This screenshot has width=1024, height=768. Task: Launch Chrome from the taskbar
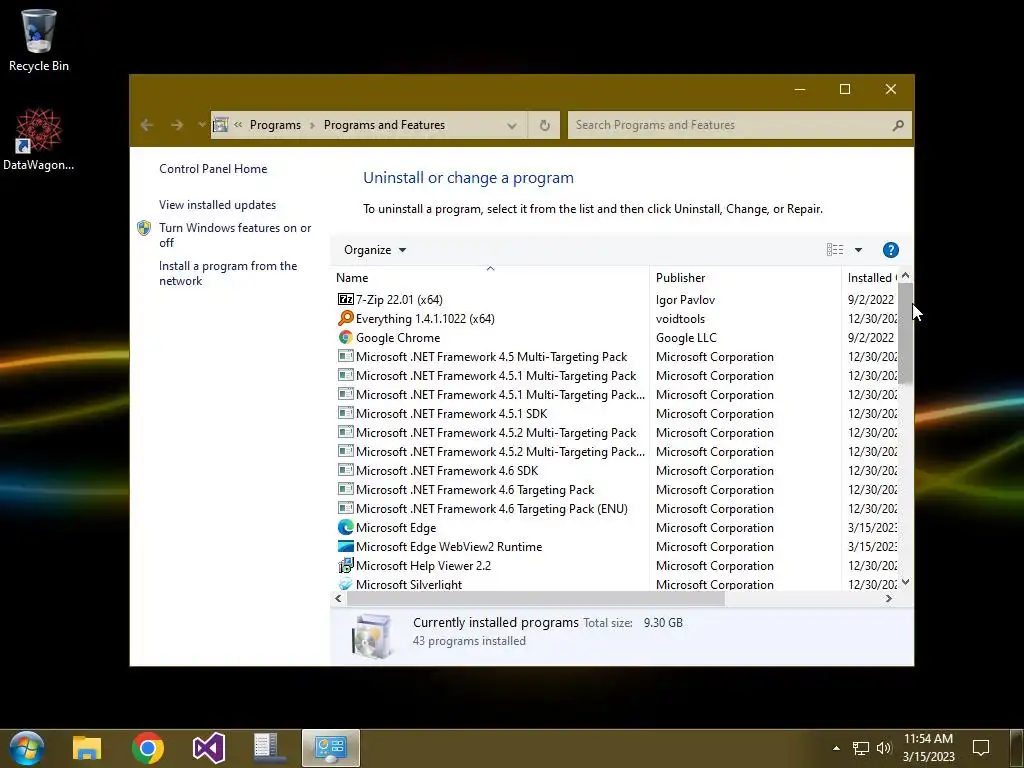click(x=148, y=748)
